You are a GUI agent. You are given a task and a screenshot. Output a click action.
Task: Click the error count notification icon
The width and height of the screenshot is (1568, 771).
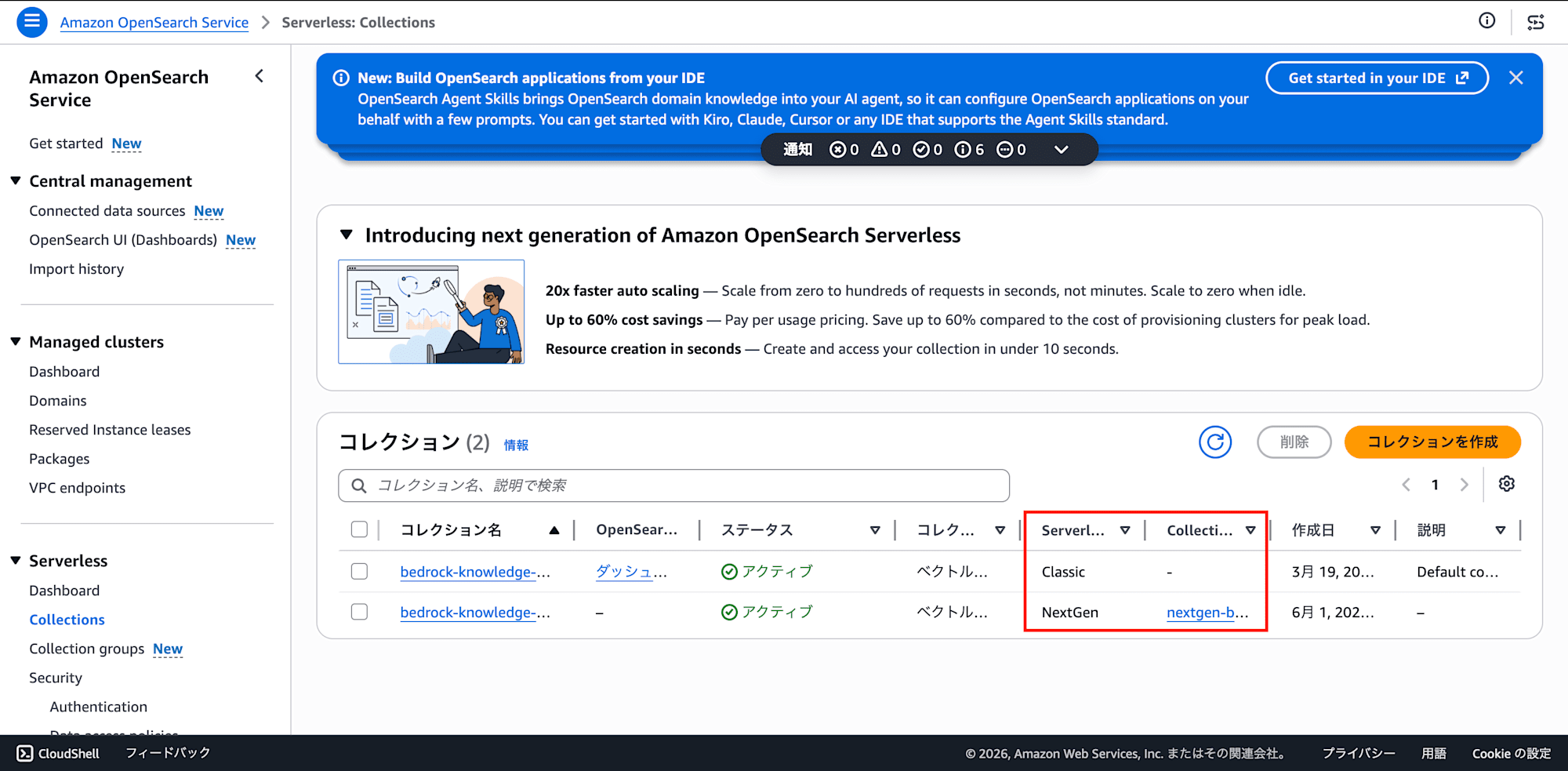pos(837,149)
